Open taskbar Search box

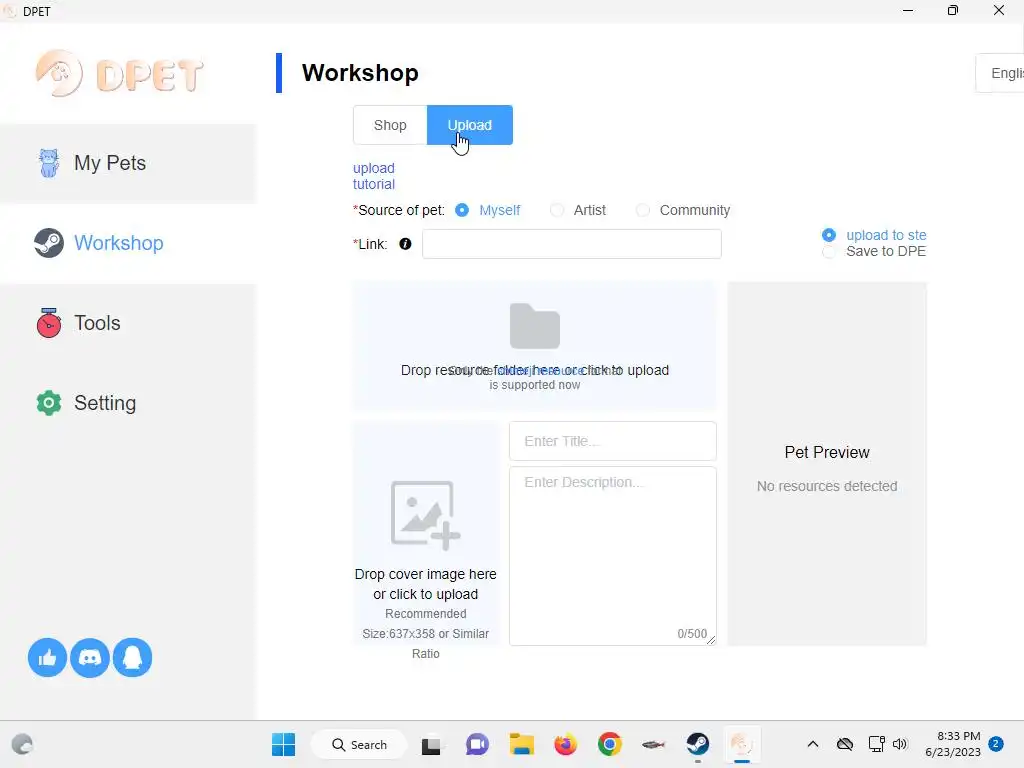pyautogui.click(x=359, y=744)
